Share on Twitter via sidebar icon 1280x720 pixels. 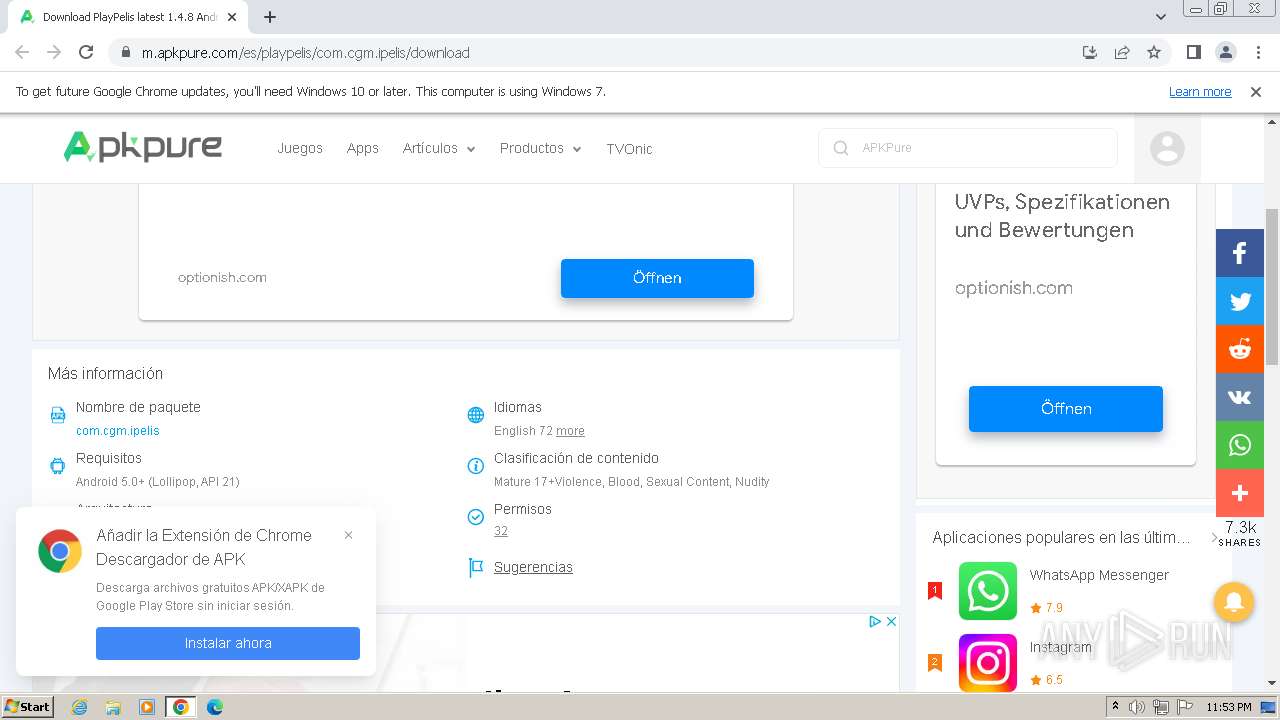[1239, 301]
